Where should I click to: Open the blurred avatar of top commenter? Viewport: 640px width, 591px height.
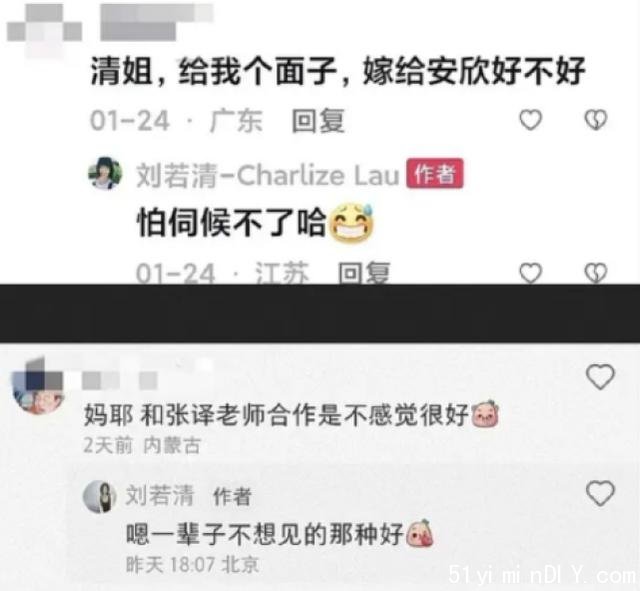44,29
